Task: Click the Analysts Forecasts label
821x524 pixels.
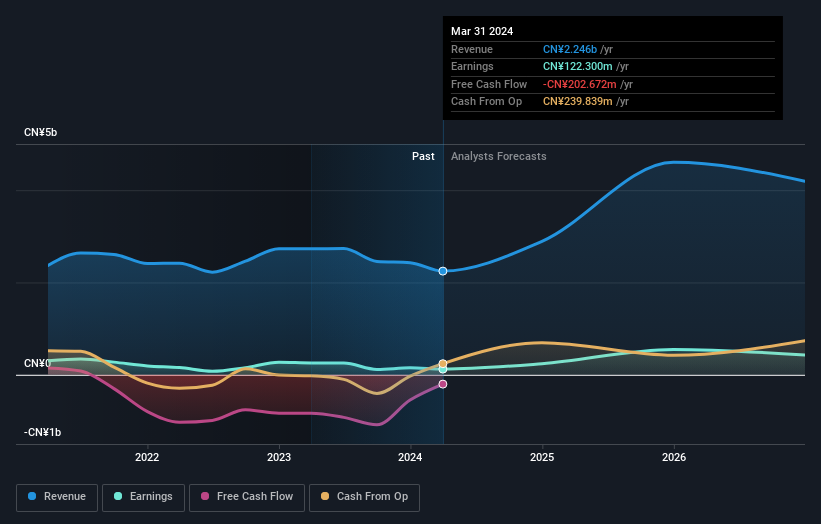Action: (498, 157)
